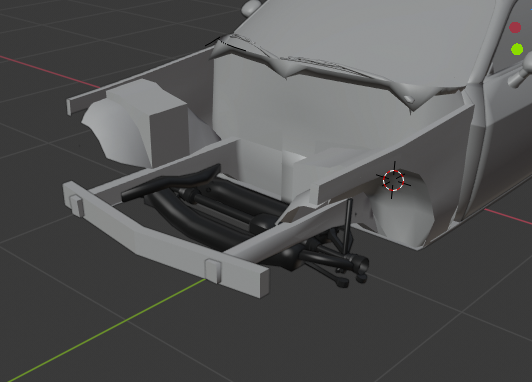The height and width of the screenshot is (382, 532).
Task: Select the long left fender top rail
Action: click(x=139, y=81)
